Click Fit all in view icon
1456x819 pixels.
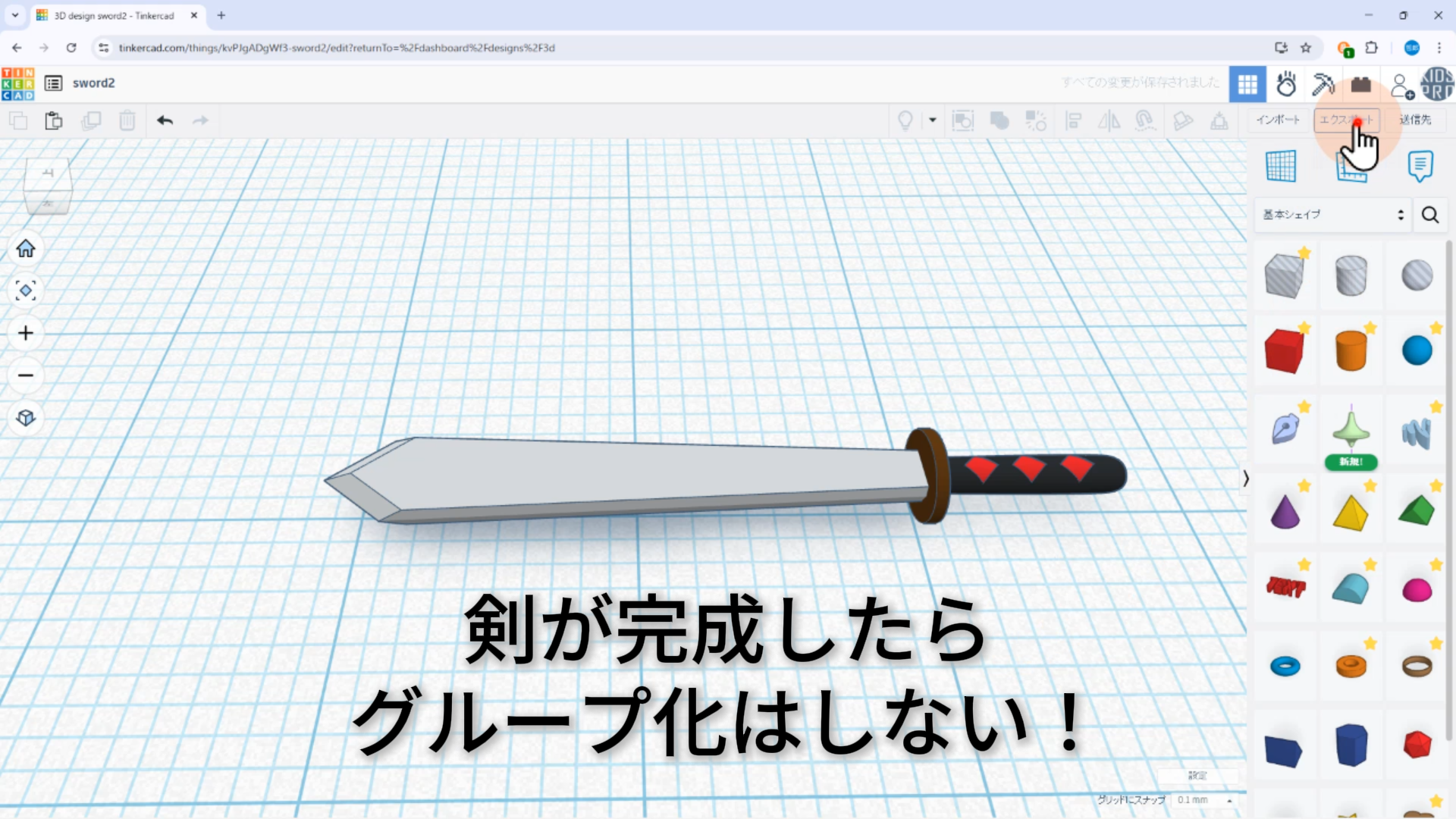pyautogui.click(x=26, y=290)
